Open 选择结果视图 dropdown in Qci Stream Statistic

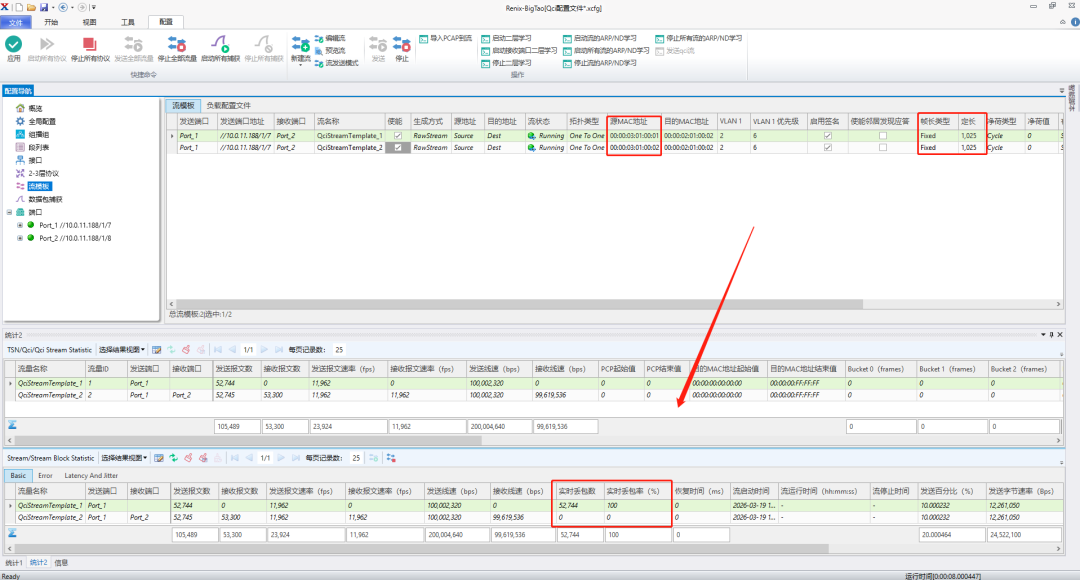(x=122, y=350)
